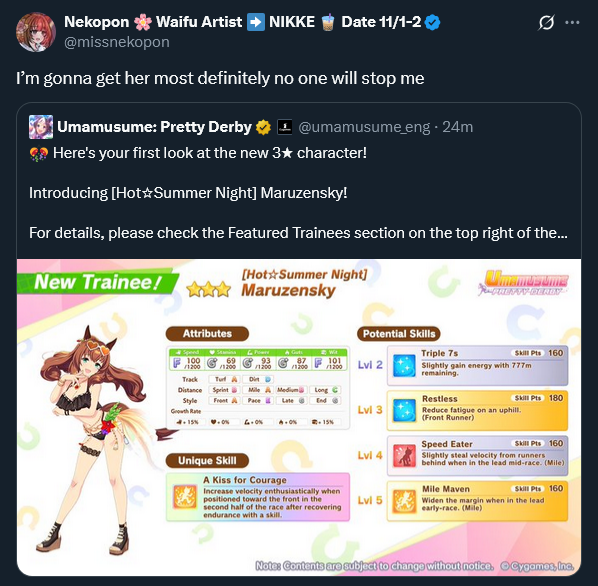Screen dimensions: 598x586
Task: Open the quoted tweet text about Maruzensky
Action: [298, 193]
